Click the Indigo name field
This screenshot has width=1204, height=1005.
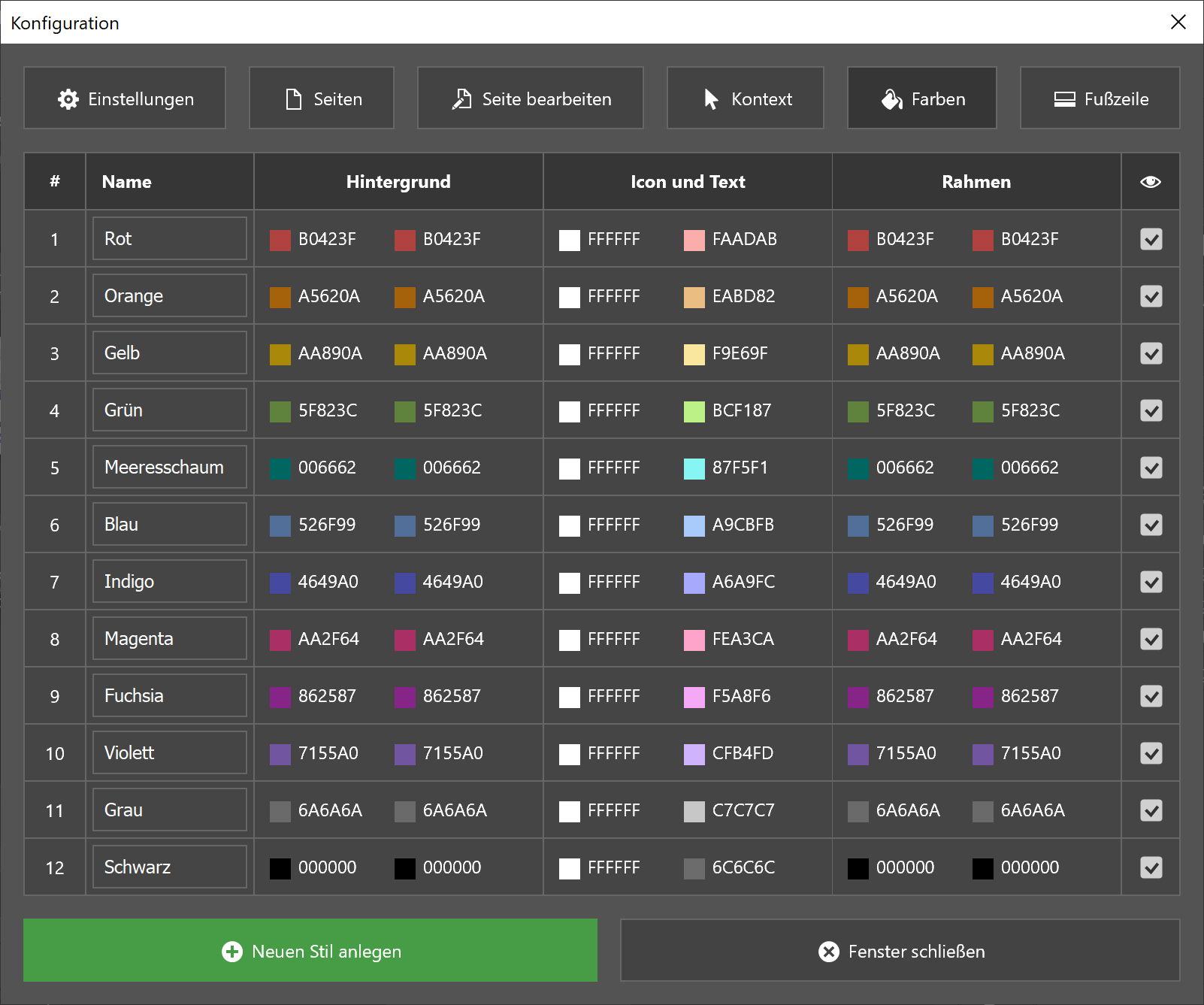tap(170, 581)
